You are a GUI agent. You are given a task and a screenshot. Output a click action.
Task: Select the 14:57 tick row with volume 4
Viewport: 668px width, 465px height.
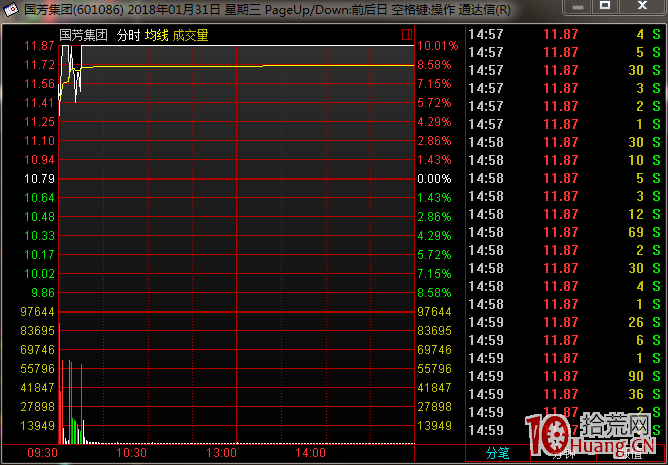click(x=565, y=34)
